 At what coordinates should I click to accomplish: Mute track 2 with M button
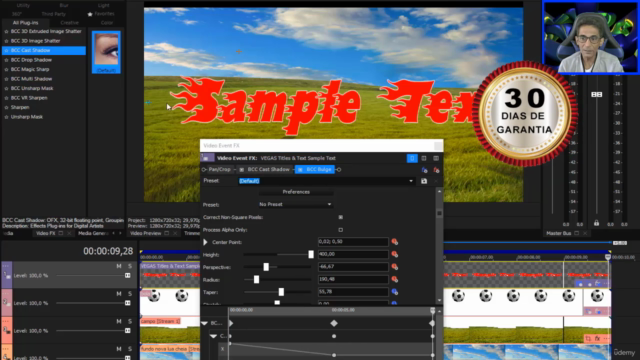click(x=119, y=294)
